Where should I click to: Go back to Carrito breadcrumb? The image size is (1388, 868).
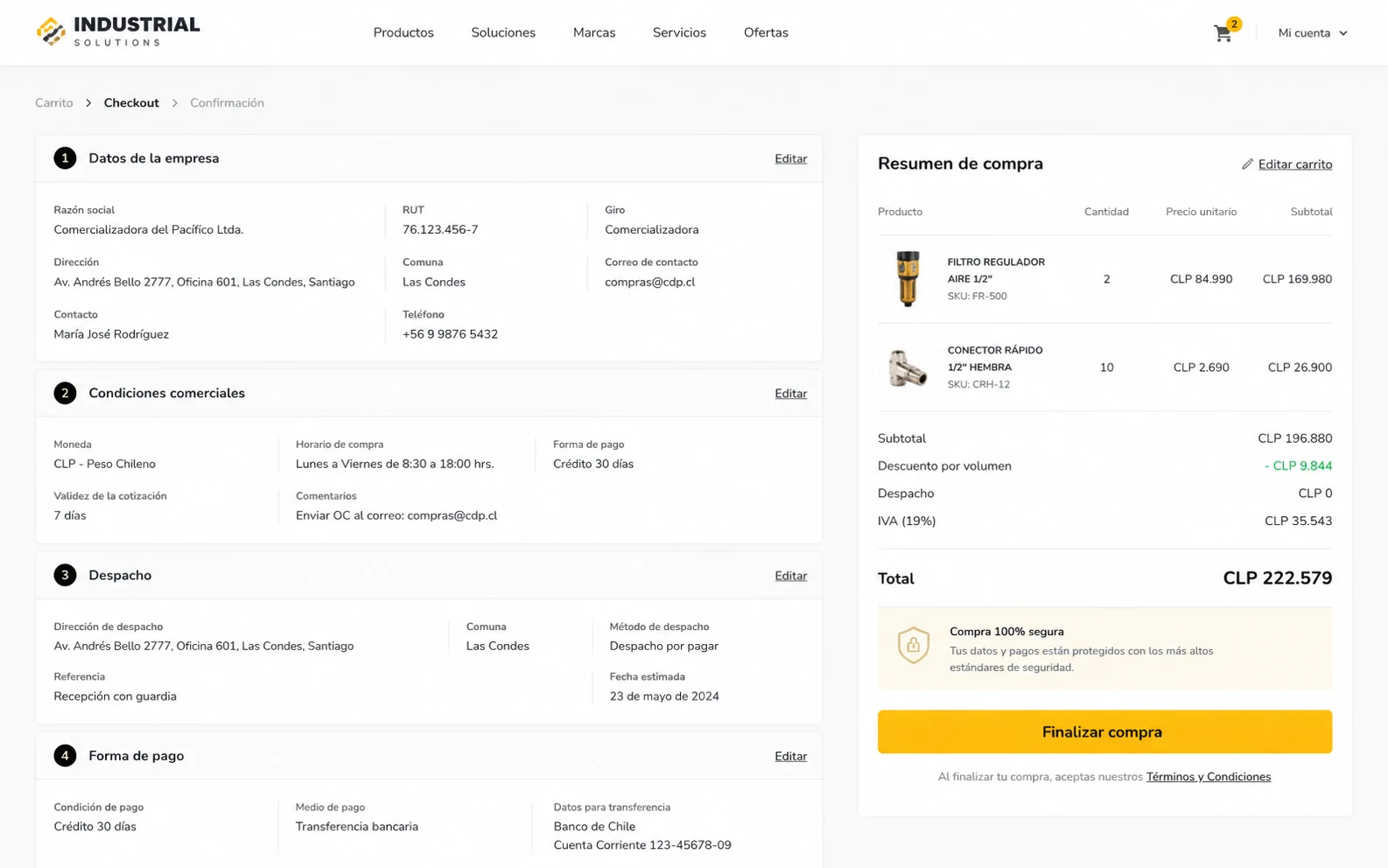[x=54, y=102]
